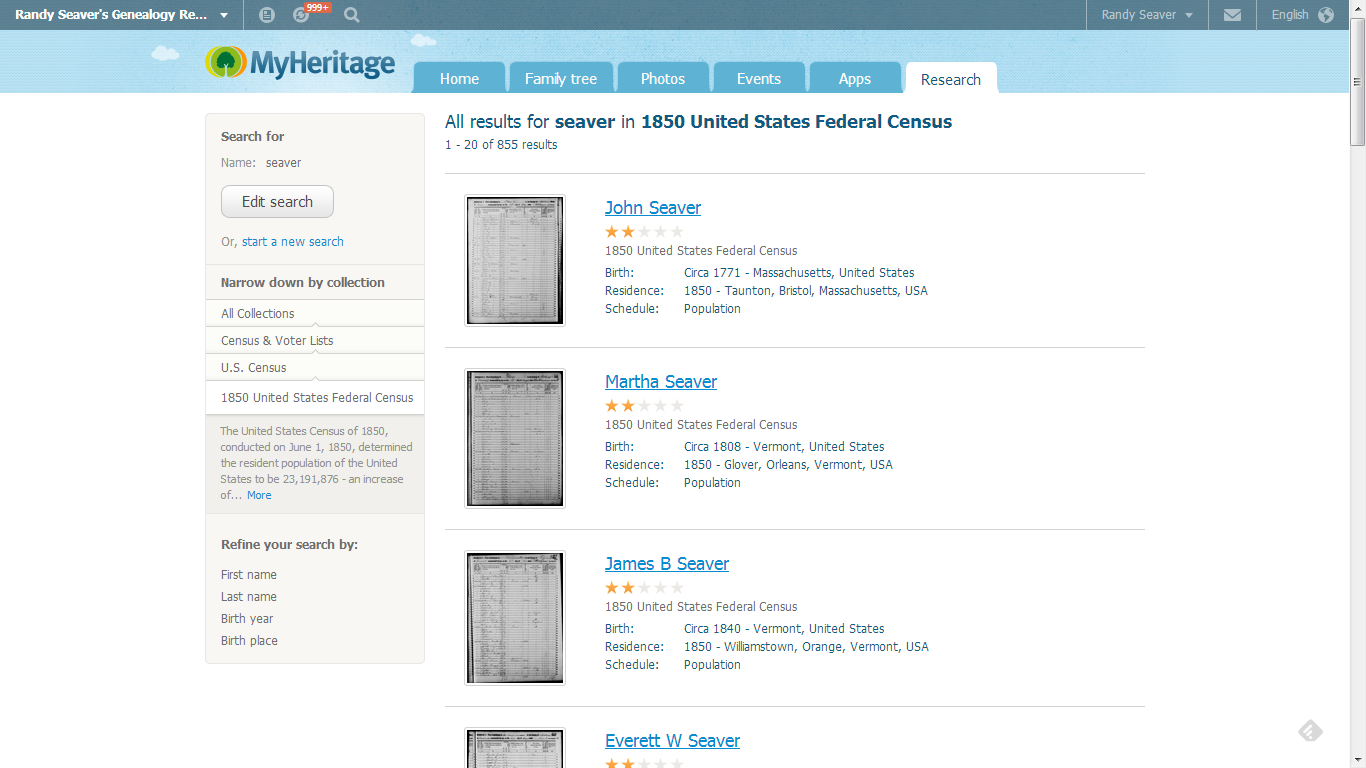Open the MyHeritage home logo

tap(298, 61)
